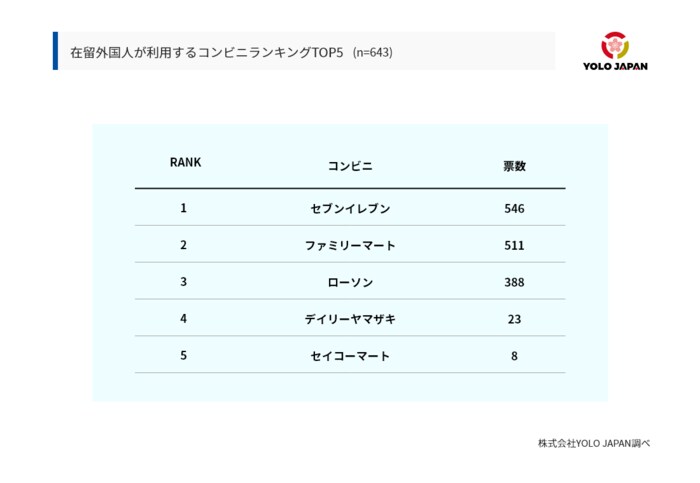The height and width of the screenshot is (483, 700).
Task: Click the コンビニ column header
Action: point(350,166)
